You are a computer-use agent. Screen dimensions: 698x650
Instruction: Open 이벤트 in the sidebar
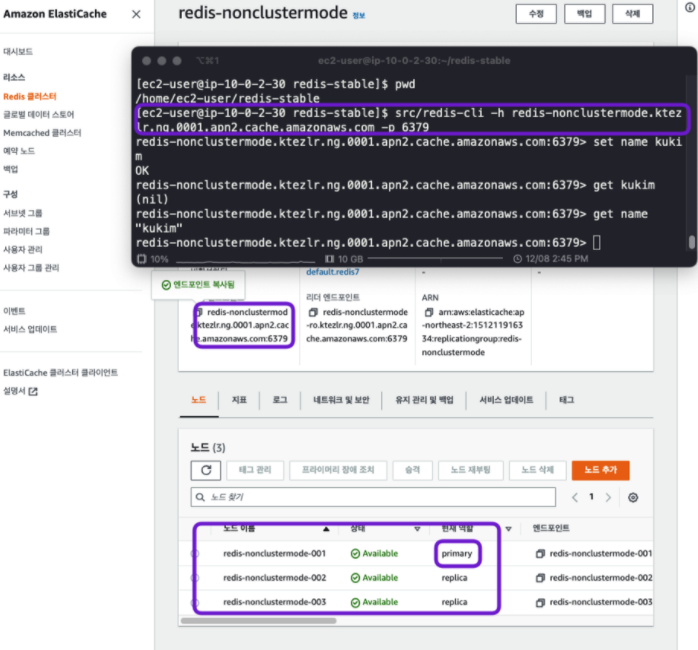14,311
